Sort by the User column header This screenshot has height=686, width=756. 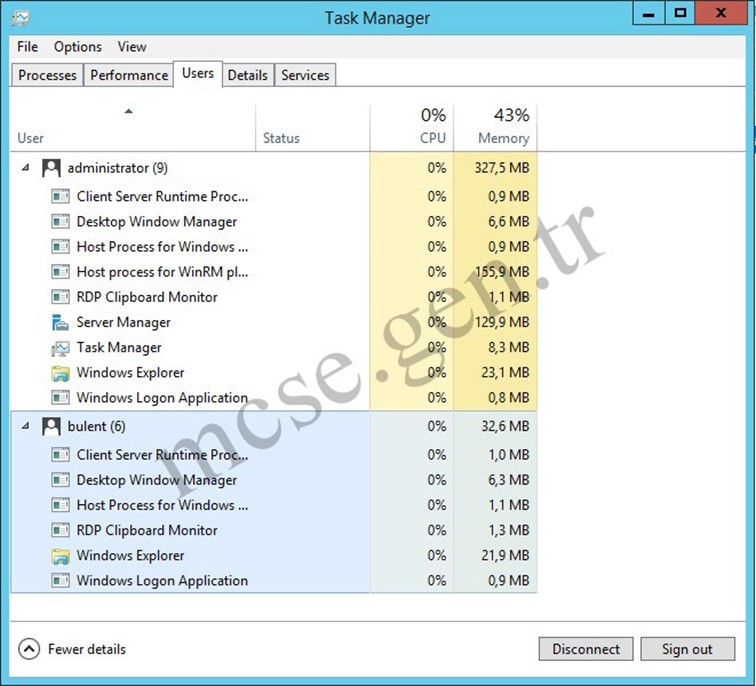point(133,128)
